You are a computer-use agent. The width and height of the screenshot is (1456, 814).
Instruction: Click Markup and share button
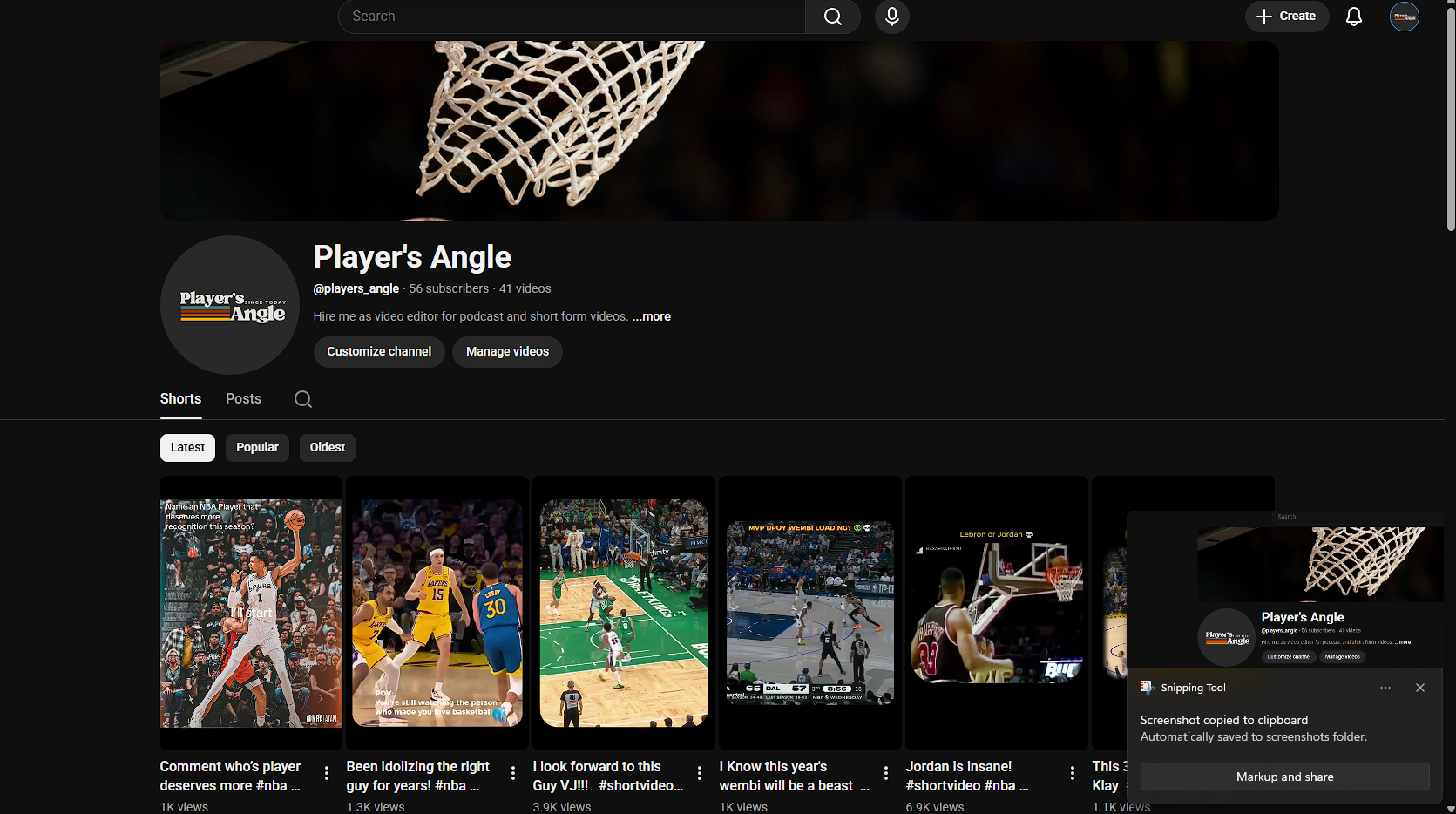click(x=1285, y=777)
